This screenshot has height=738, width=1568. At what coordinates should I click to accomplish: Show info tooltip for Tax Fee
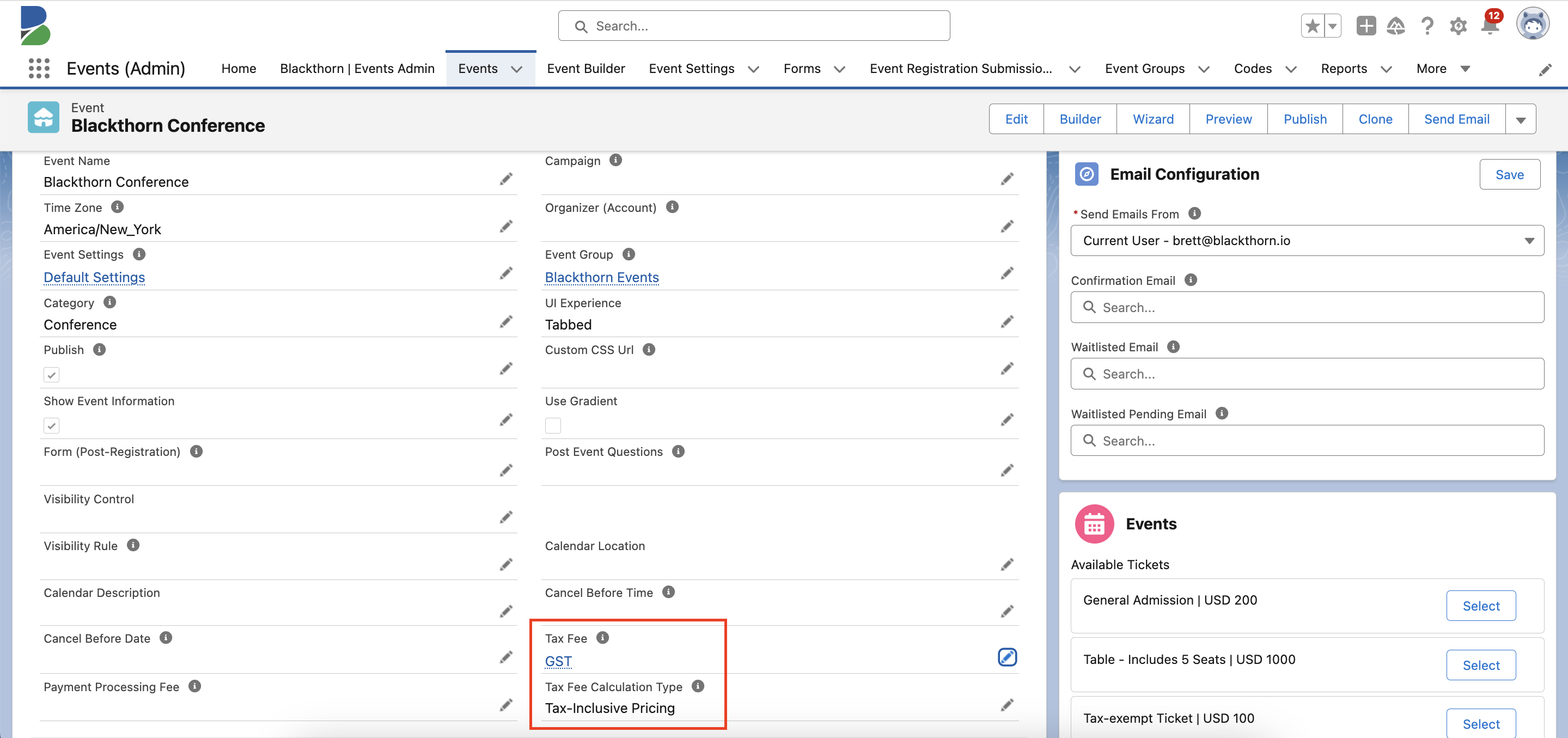pos(602,638)
